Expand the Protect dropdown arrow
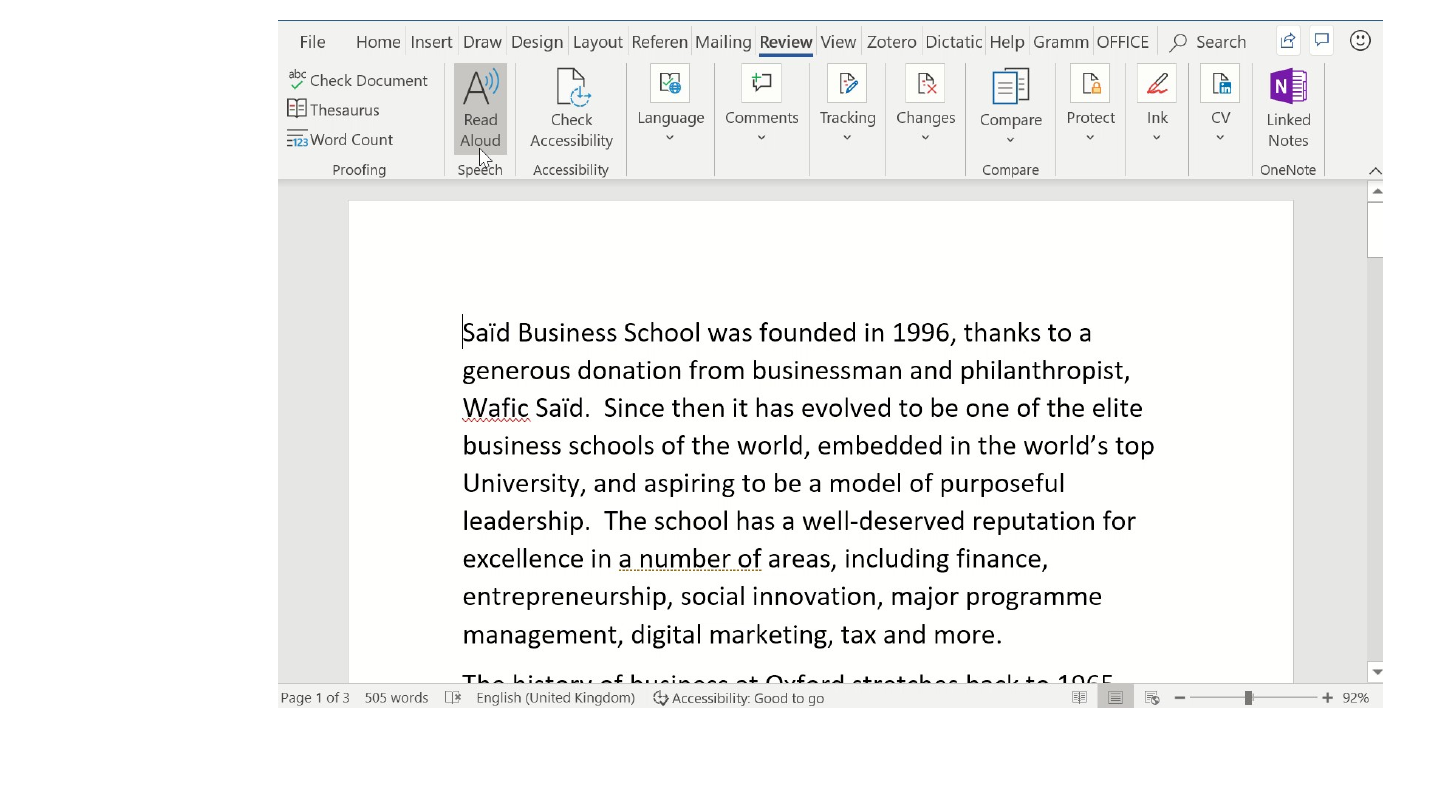 [1090, 138]
